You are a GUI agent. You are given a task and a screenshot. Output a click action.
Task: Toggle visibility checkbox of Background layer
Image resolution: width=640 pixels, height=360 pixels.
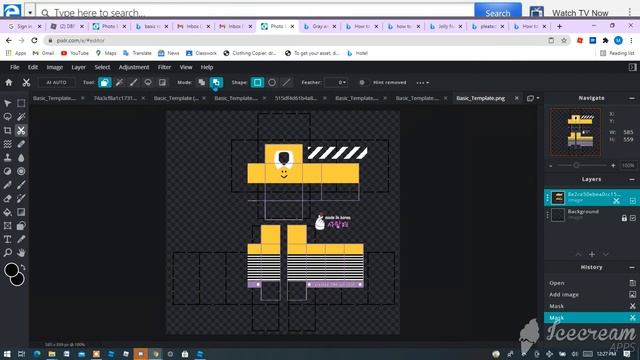(x=633, y=218)
